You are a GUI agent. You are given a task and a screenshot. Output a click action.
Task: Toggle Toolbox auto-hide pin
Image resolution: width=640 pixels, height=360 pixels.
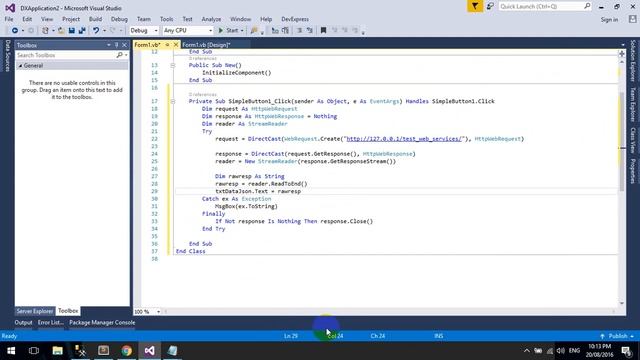point(116,45)
